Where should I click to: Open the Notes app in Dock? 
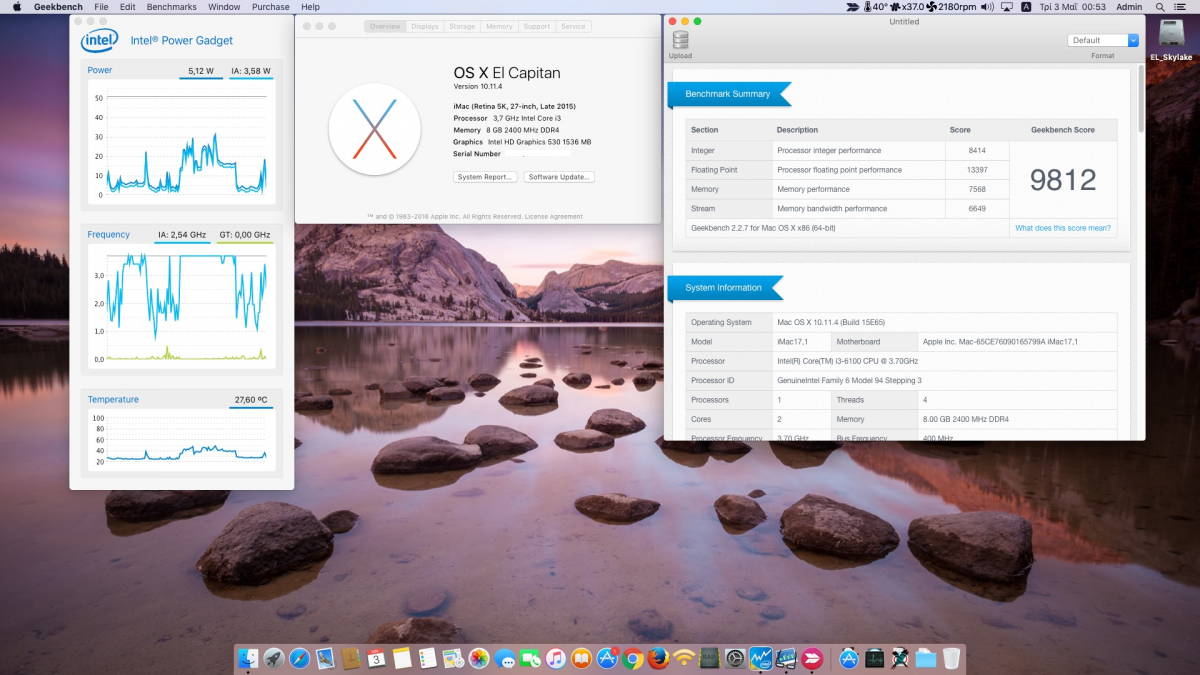402,658
